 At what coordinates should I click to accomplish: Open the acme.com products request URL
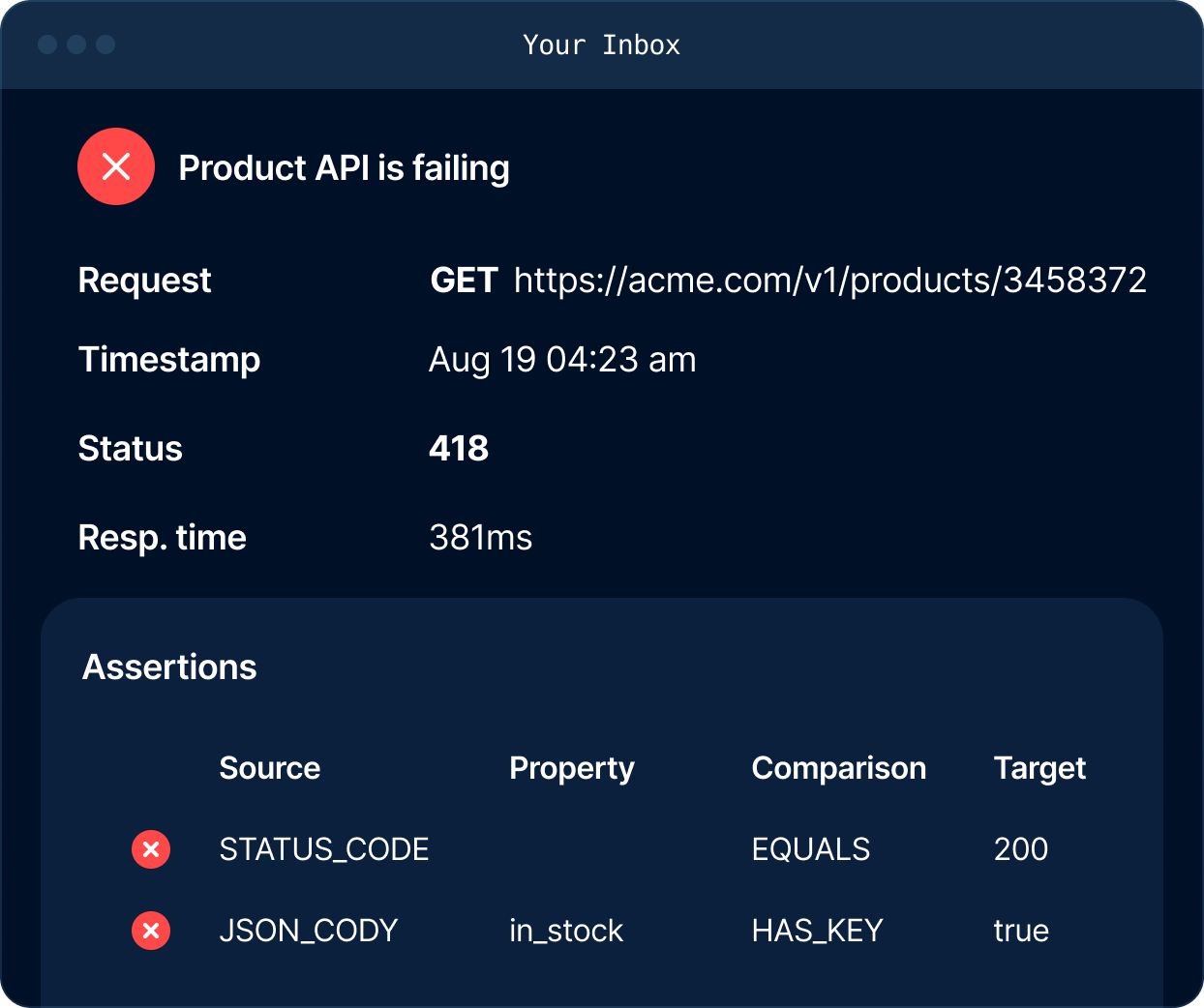pyautogui.click(x=829, y=281)
